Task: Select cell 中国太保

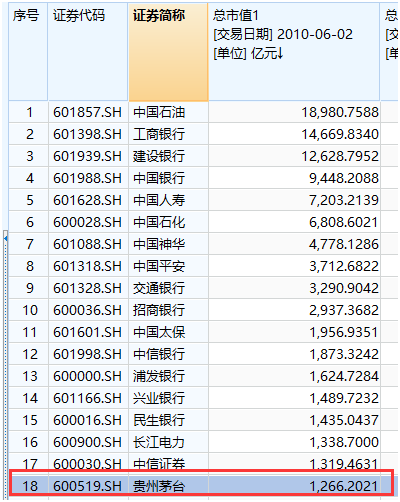Action: 168,332
